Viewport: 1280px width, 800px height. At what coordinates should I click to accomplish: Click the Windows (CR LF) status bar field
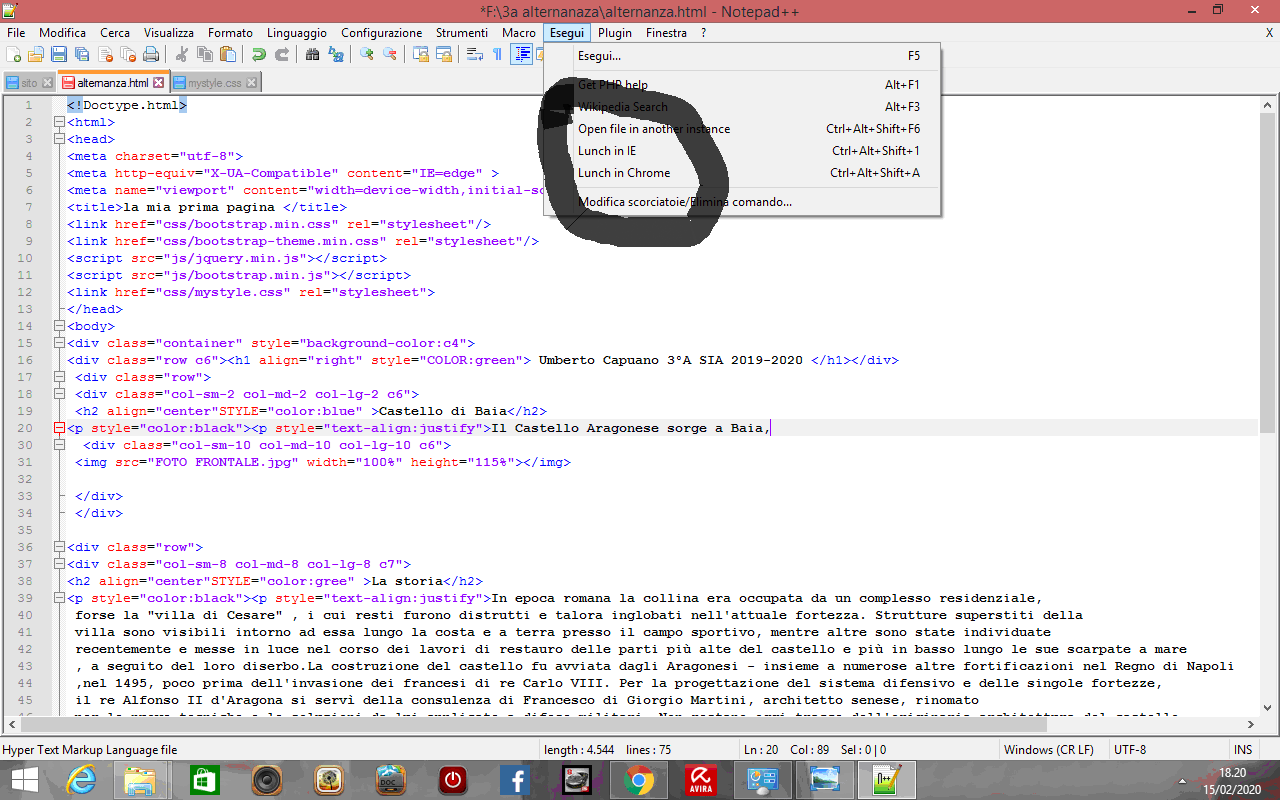pyautogui.click(x=1053, y=749)
